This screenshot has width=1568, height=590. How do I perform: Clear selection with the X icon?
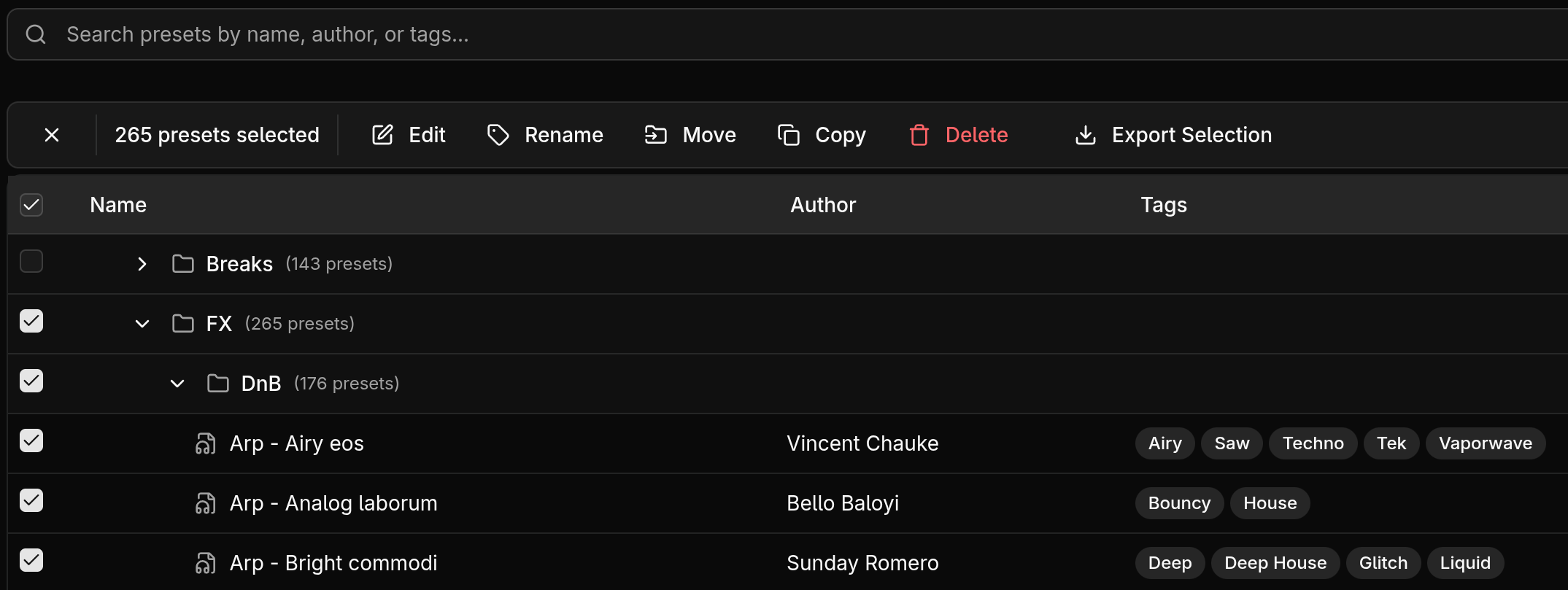[52, 135]
